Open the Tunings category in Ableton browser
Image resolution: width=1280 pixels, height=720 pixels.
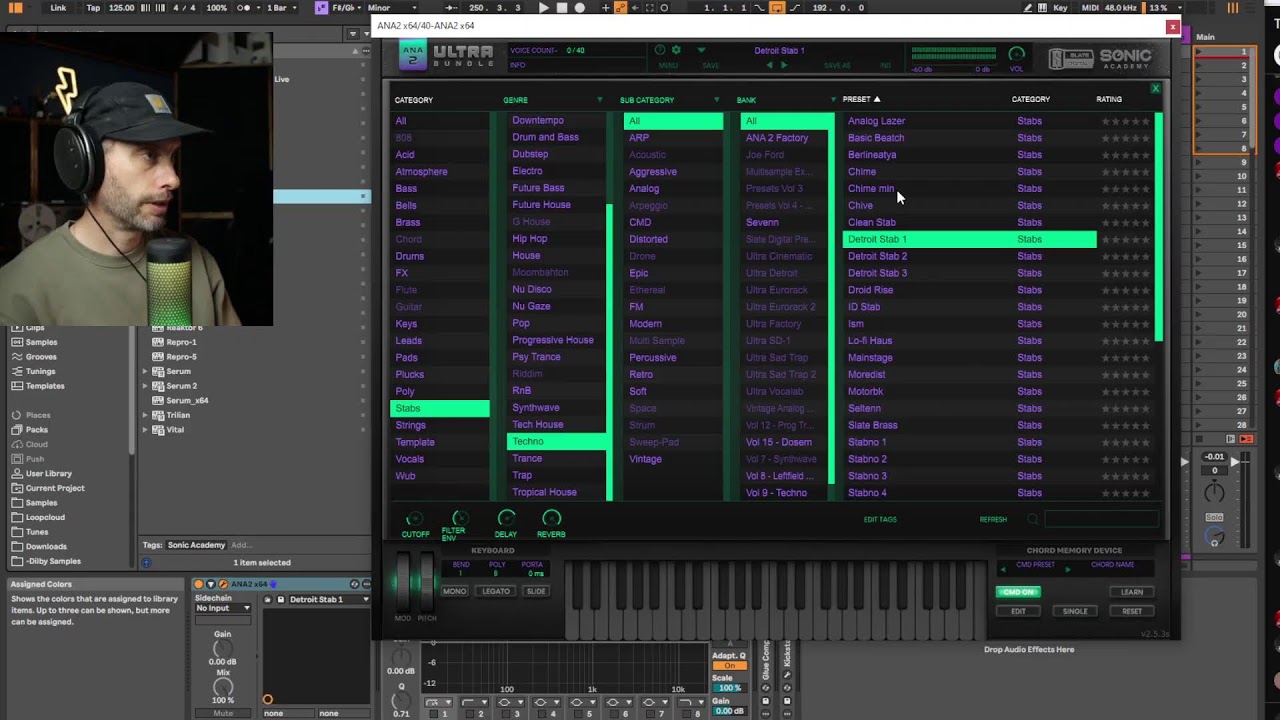40,371
